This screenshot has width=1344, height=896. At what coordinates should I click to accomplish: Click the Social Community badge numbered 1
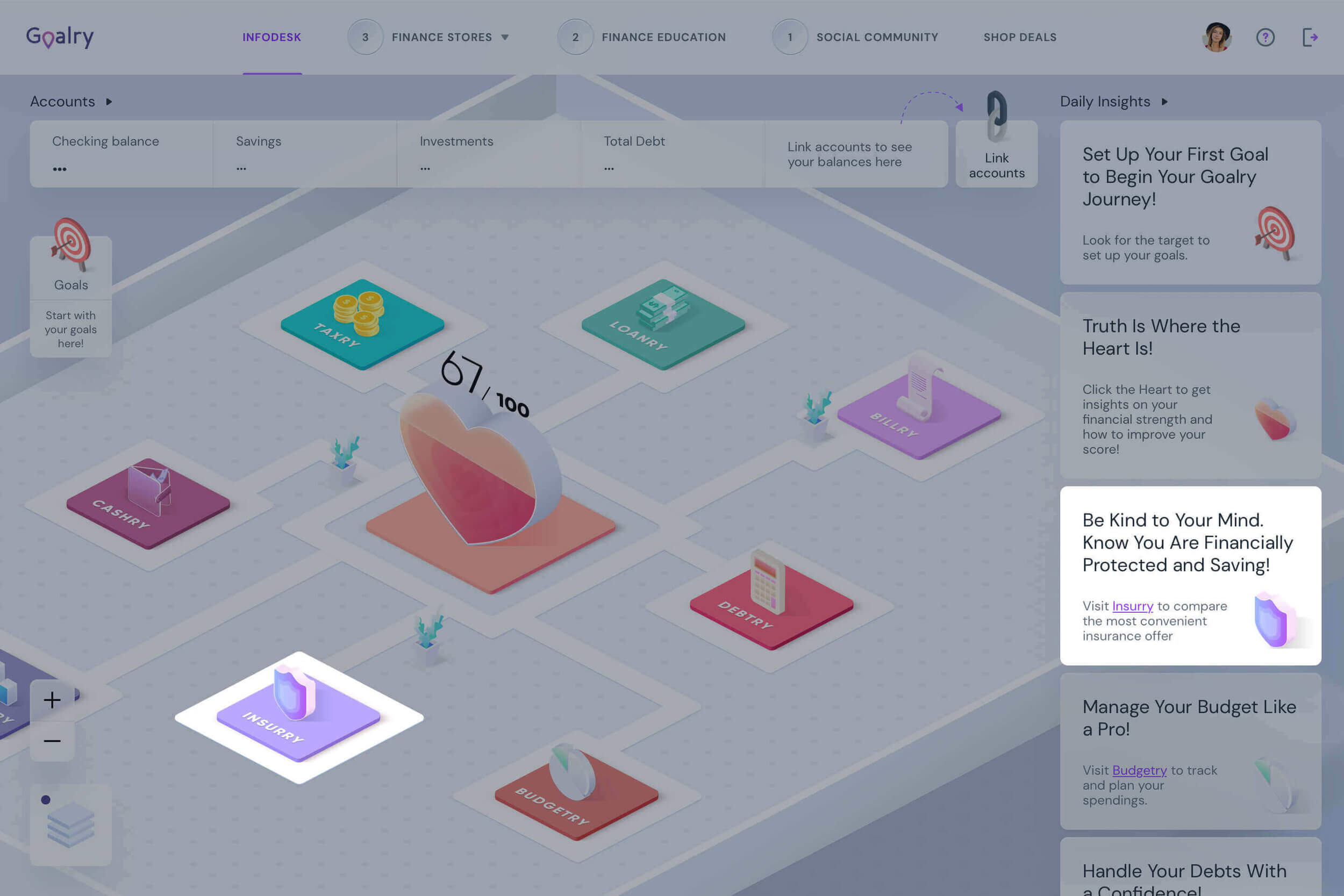tap(790, 37)
